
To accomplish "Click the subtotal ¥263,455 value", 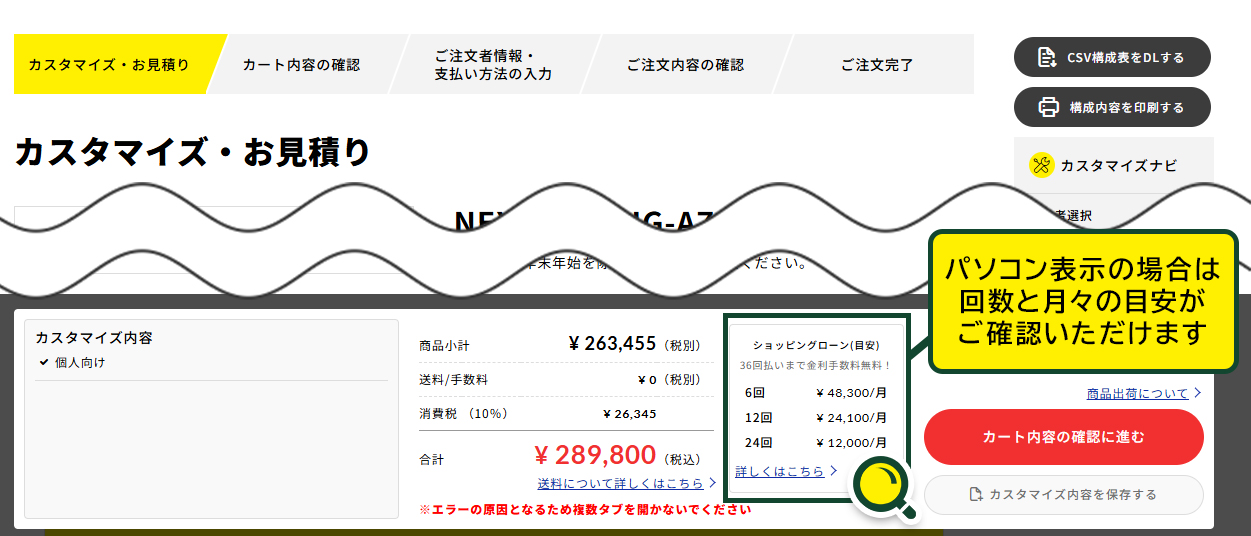I will pos(612,344).
